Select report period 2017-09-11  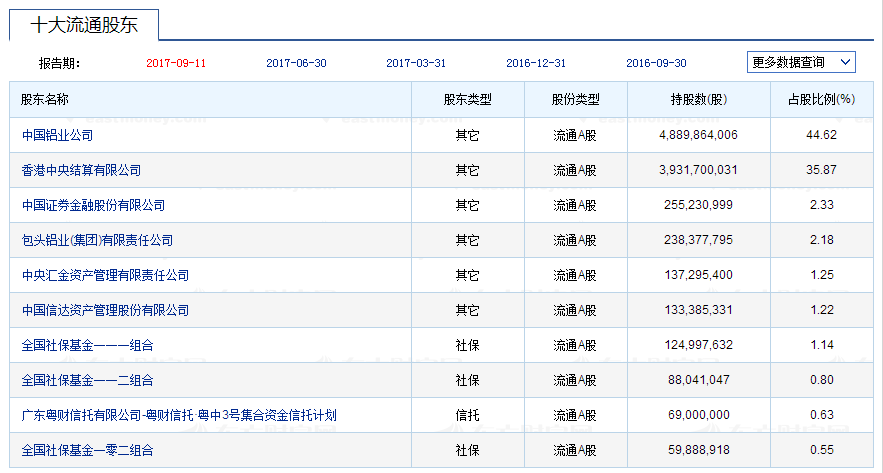pyautogui.click(x=176, y=63)
